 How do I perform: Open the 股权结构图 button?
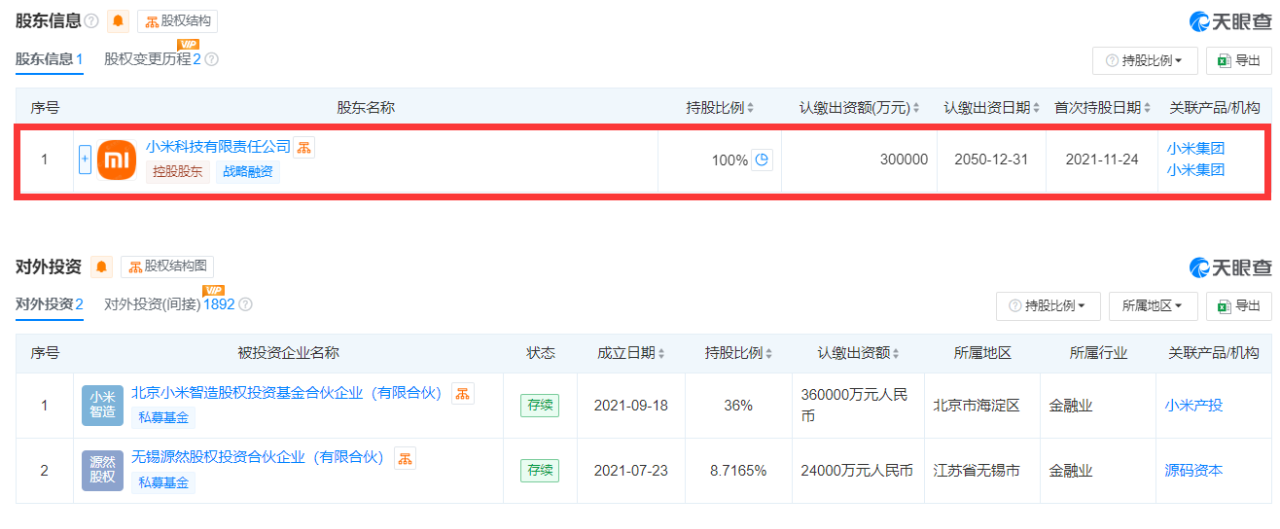(x=167, y=267)
